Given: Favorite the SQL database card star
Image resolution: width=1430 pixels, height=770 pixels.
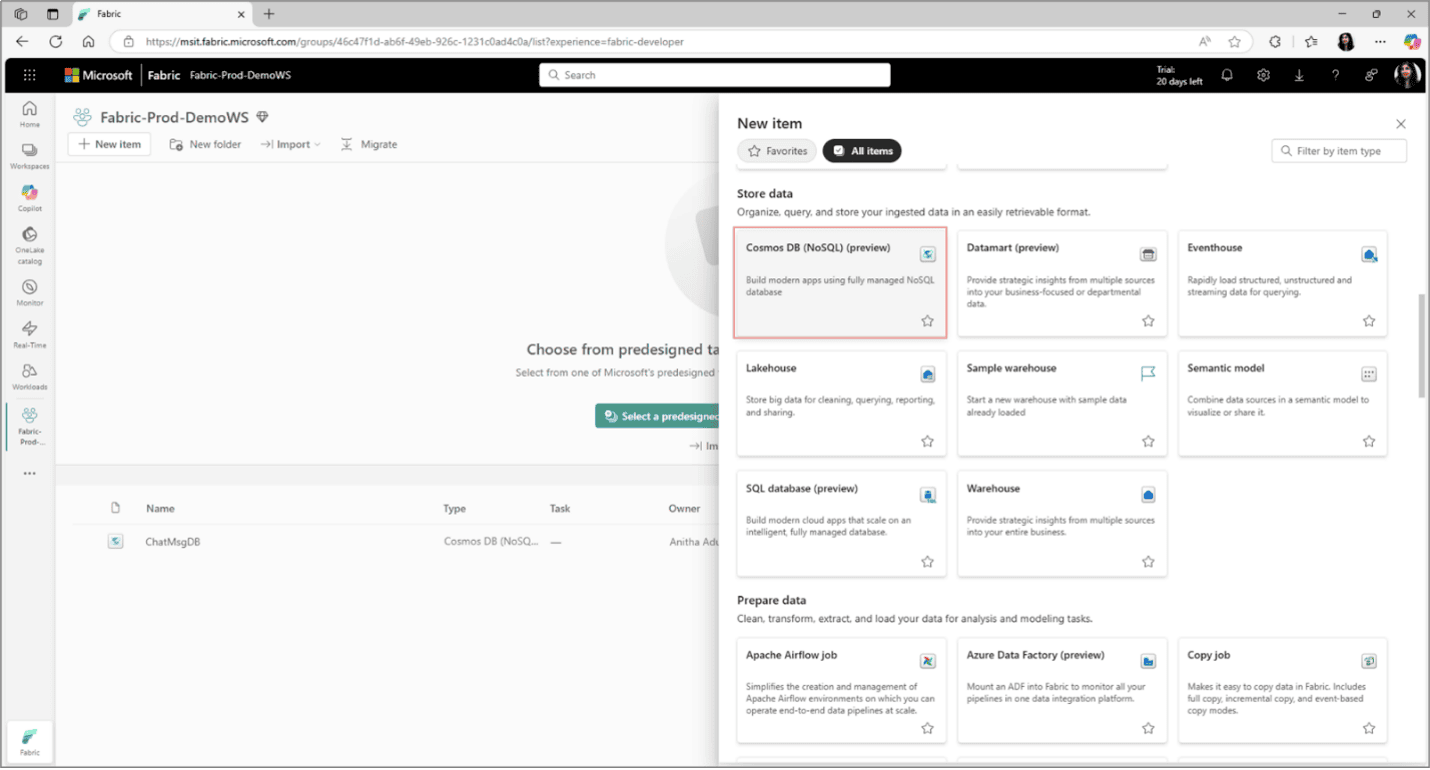Looking at the screenshot, I should coord(927,562).
